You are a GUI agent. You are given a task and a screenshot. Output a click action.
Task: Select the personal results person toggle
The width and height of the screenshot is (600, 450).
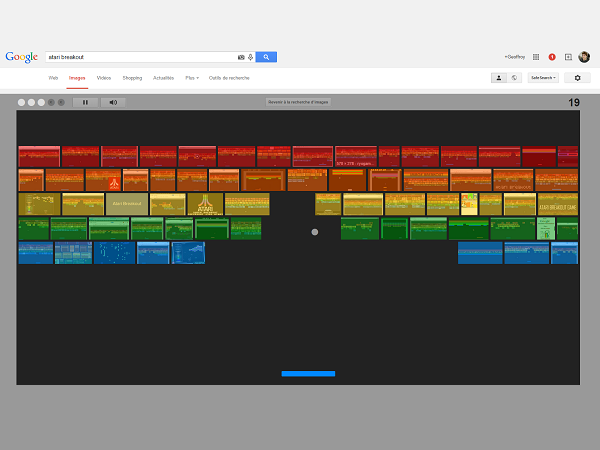499,78
